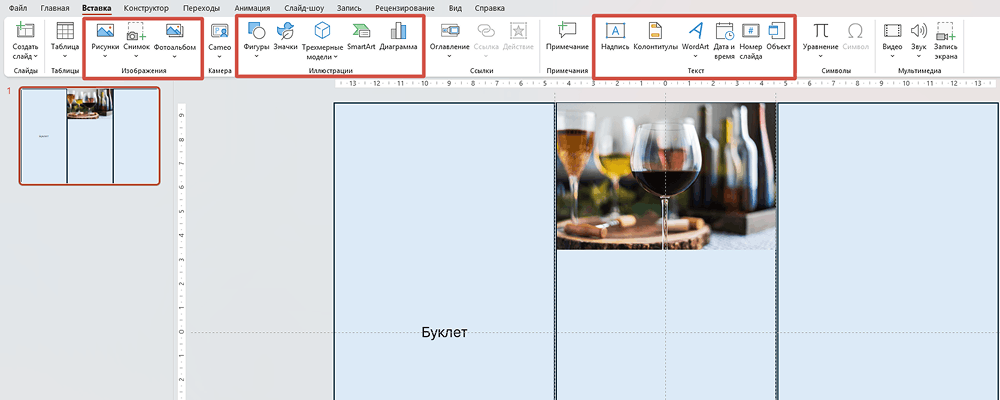
Task: Expand the Cameo dropdown arrow
Action: pyautogui.click(x=219, y=56)
